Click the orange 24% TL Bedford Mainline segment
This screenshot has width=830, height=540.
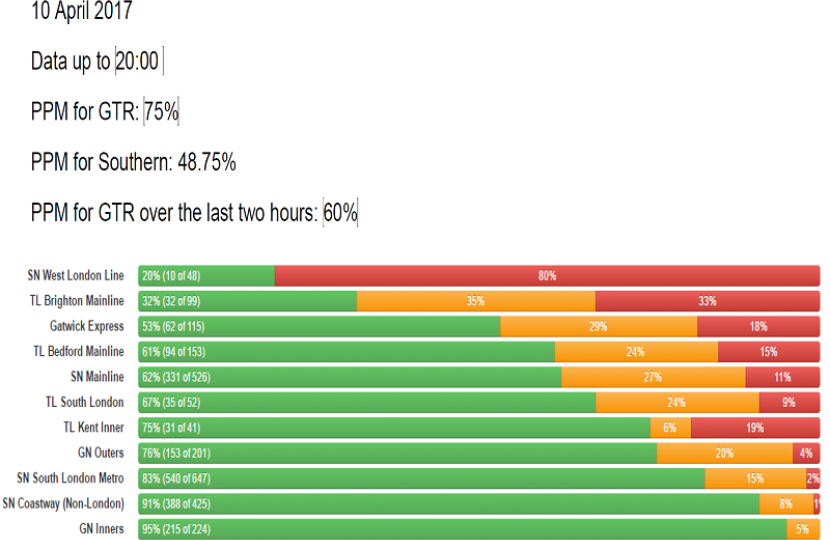coord(636,352)
